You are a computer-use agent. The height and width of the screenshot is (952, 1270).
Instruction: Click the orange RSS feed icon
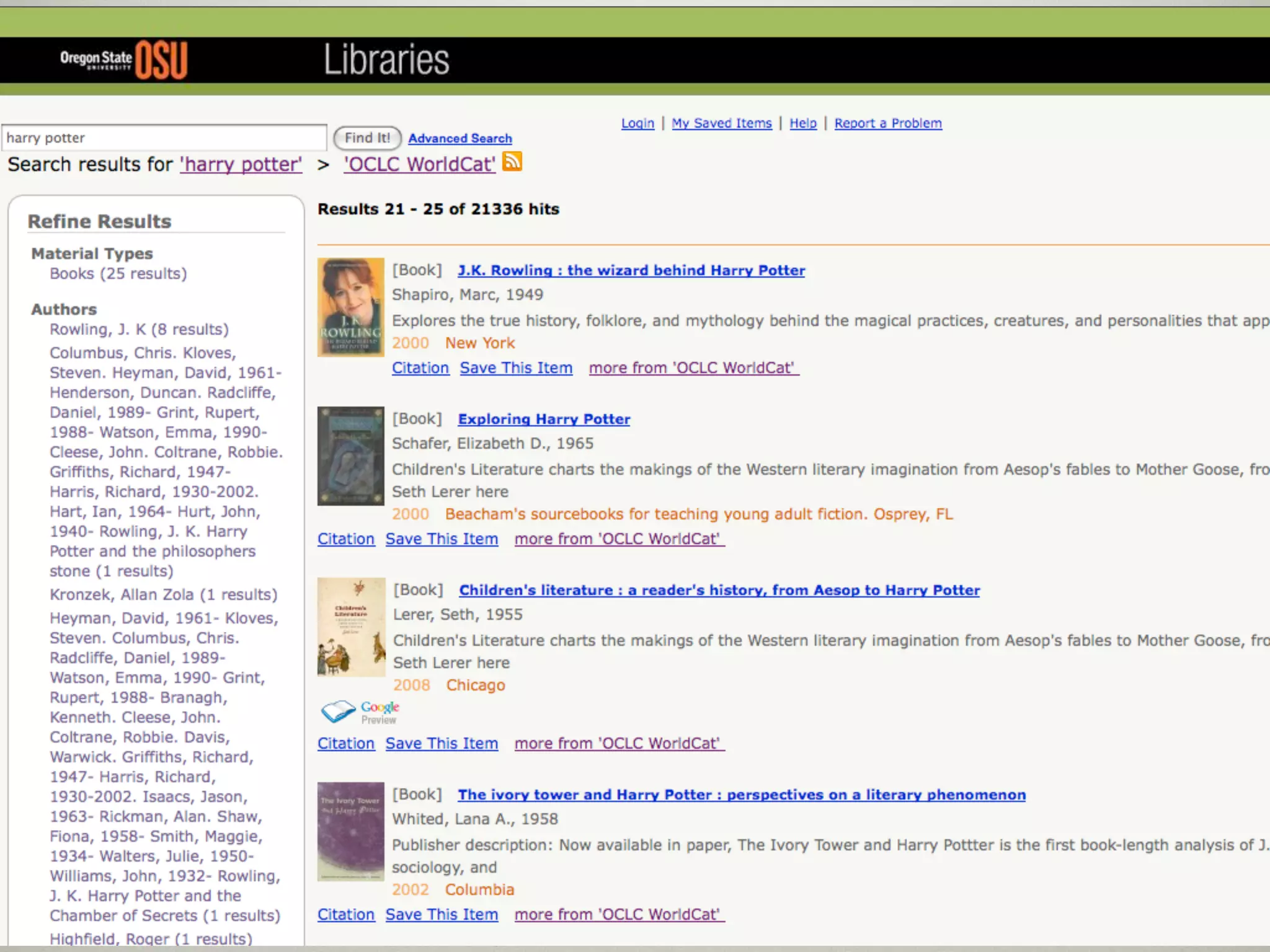tap(512, 161)
